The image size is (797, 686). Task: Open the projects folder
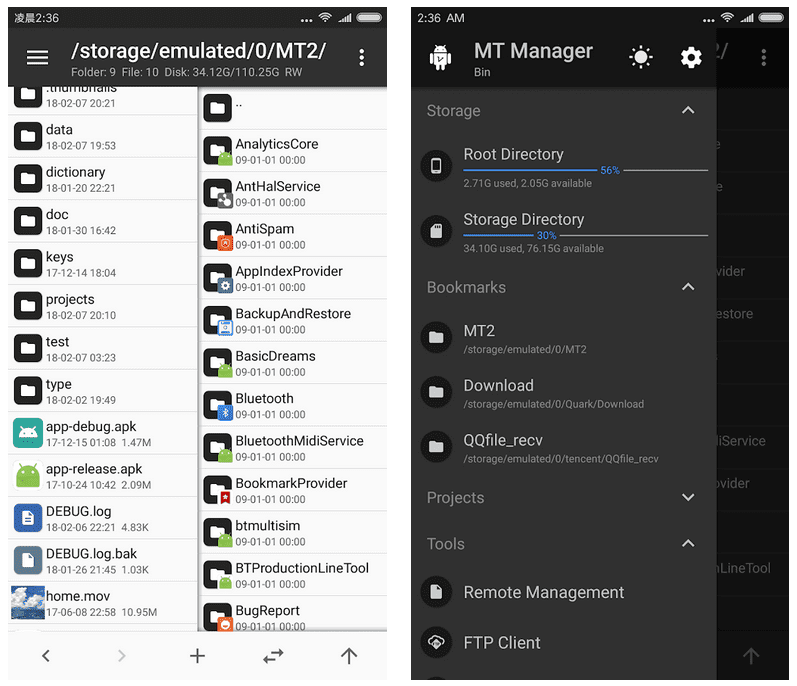103,306
